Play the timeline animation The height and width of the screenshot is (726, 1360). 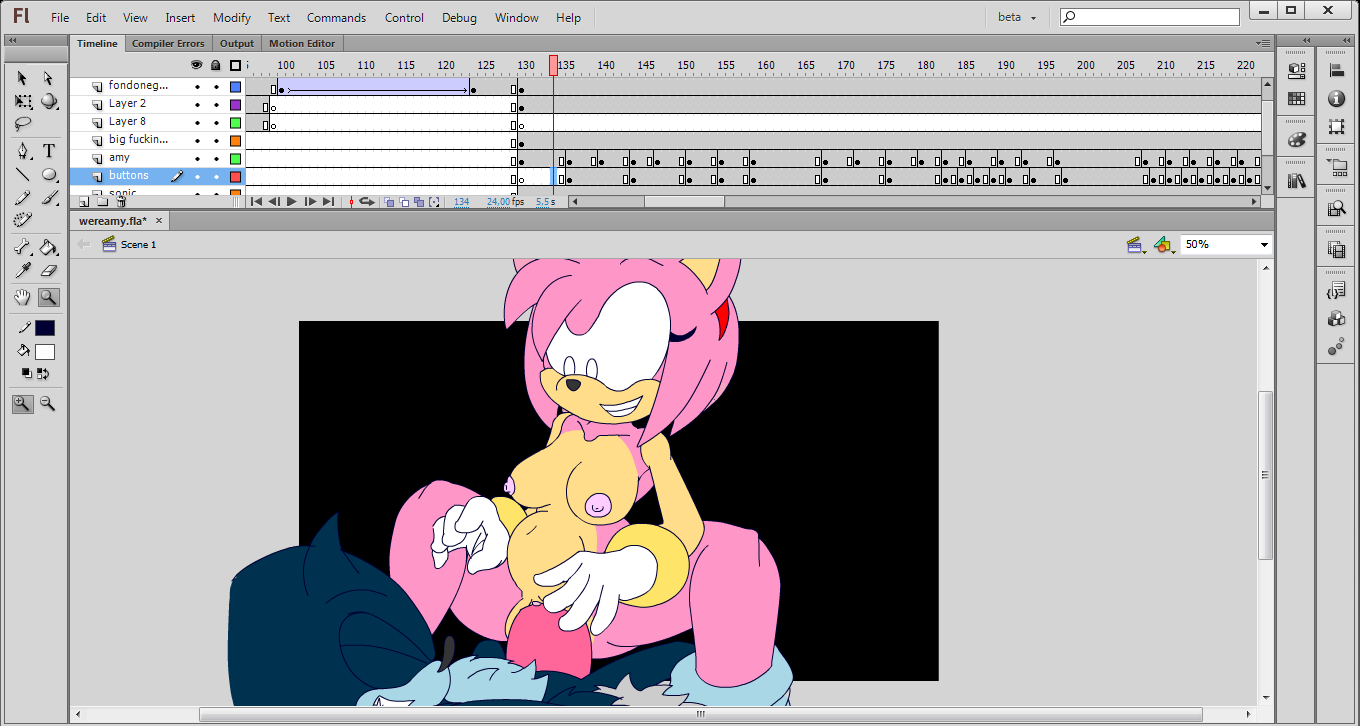click(x=292, y=202)
